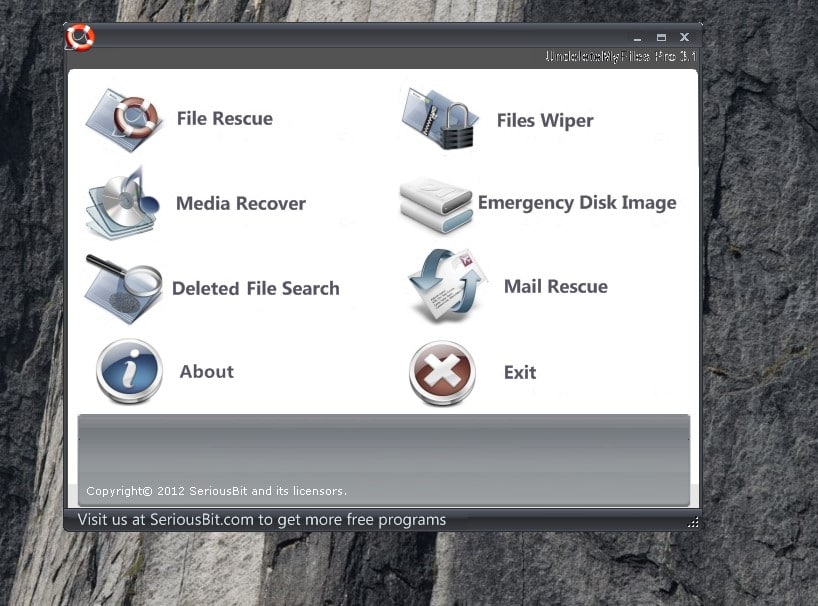Minimize the UndeleteMyFiles Pro window
This screenshot has height=606, width=818.
tap(638, 38)
